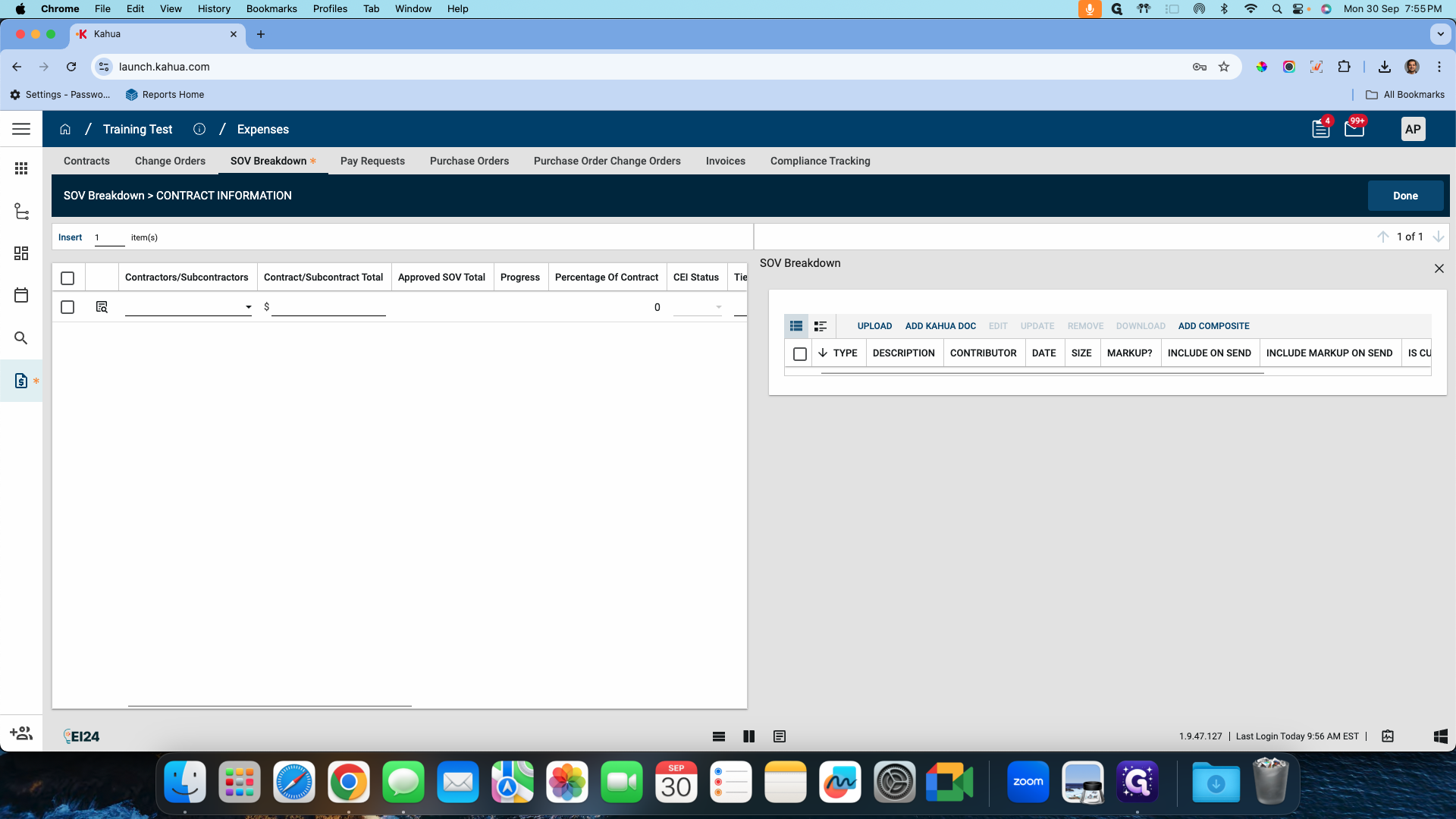Open Safari from the Dock
The height and width of the screenshot is (819, 1456).
pyautogui.click(x=294, y=782)
